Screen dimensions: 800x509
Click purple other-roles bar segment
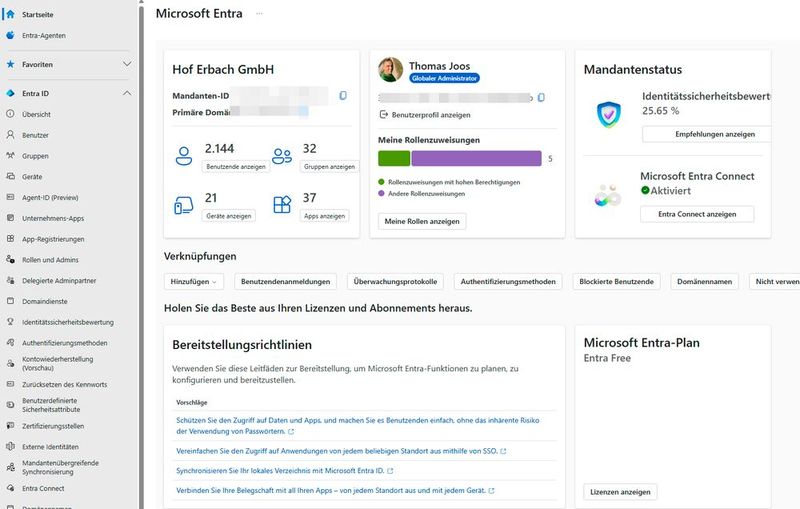(476, 159)
